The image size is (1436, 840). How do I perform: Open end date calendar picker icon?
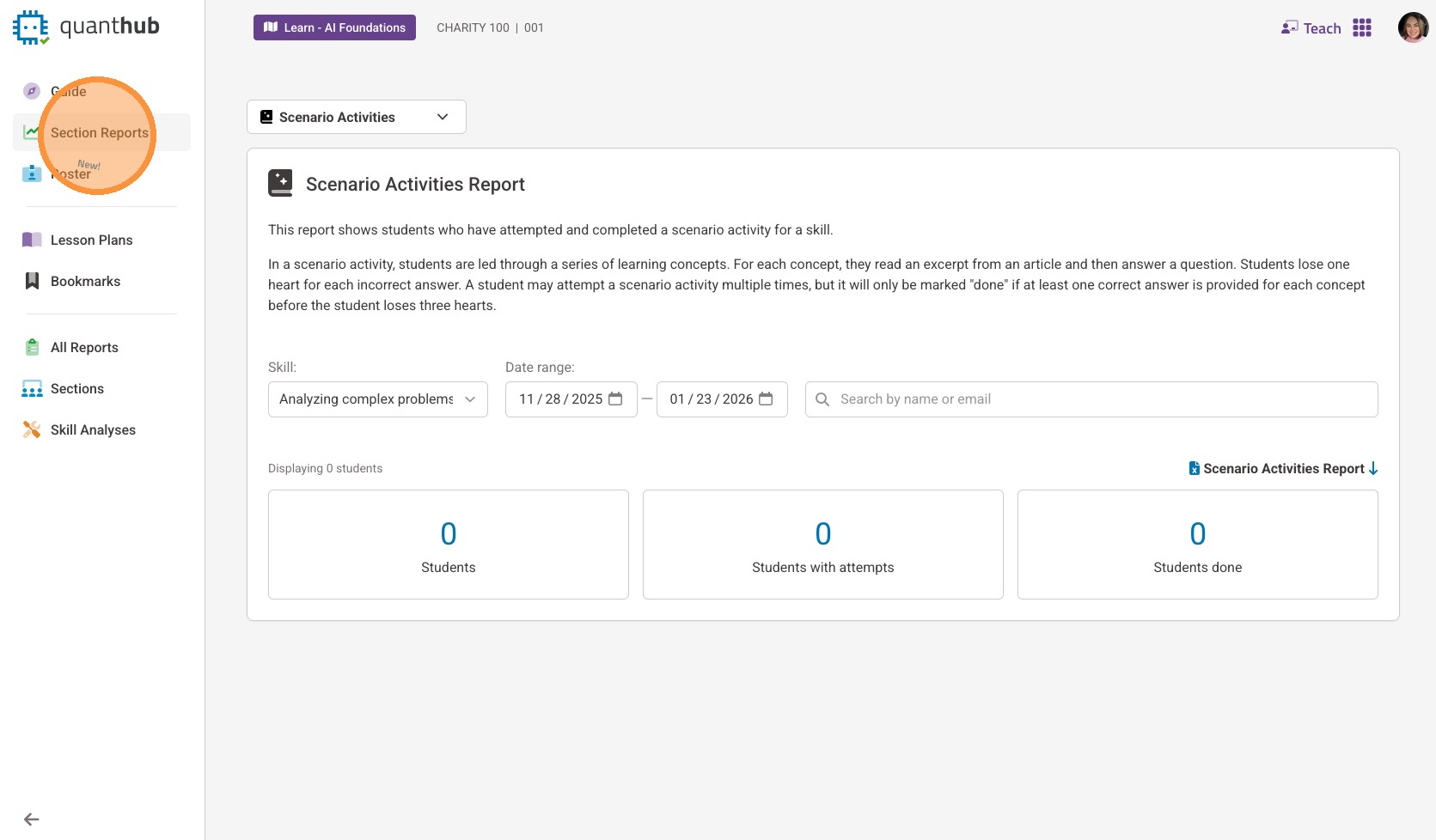(766, 399)
